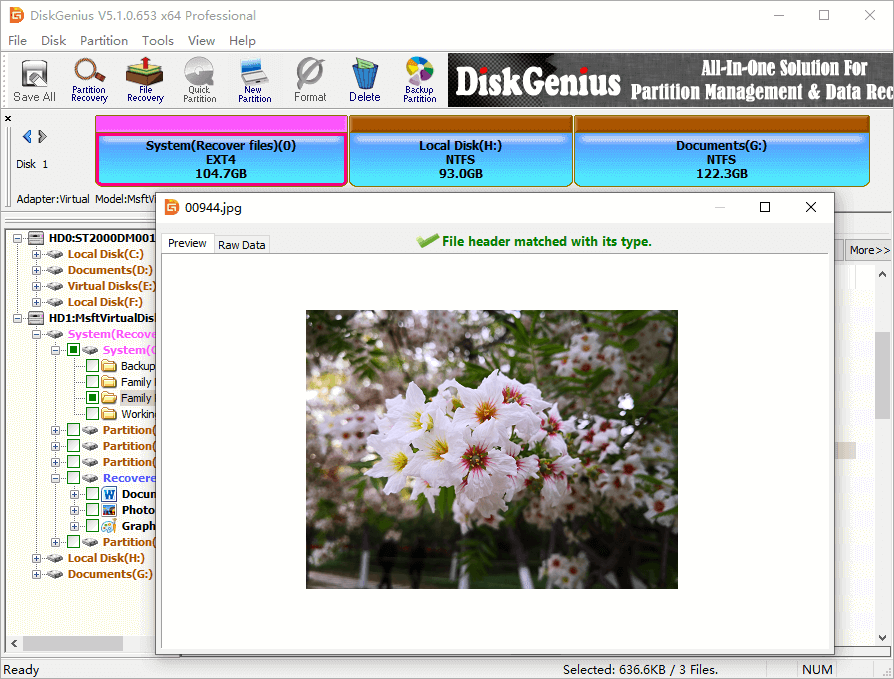Open Partition Recovery tool
Viewport: 894px width, 679px height.
[x=89, y=80]
